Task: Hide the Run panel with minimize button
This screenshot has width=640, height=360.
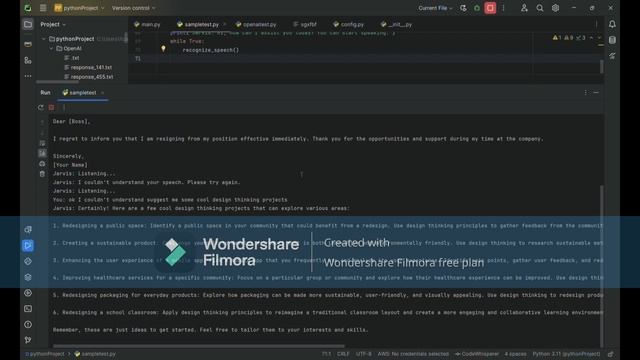Action: coord(596,93)
